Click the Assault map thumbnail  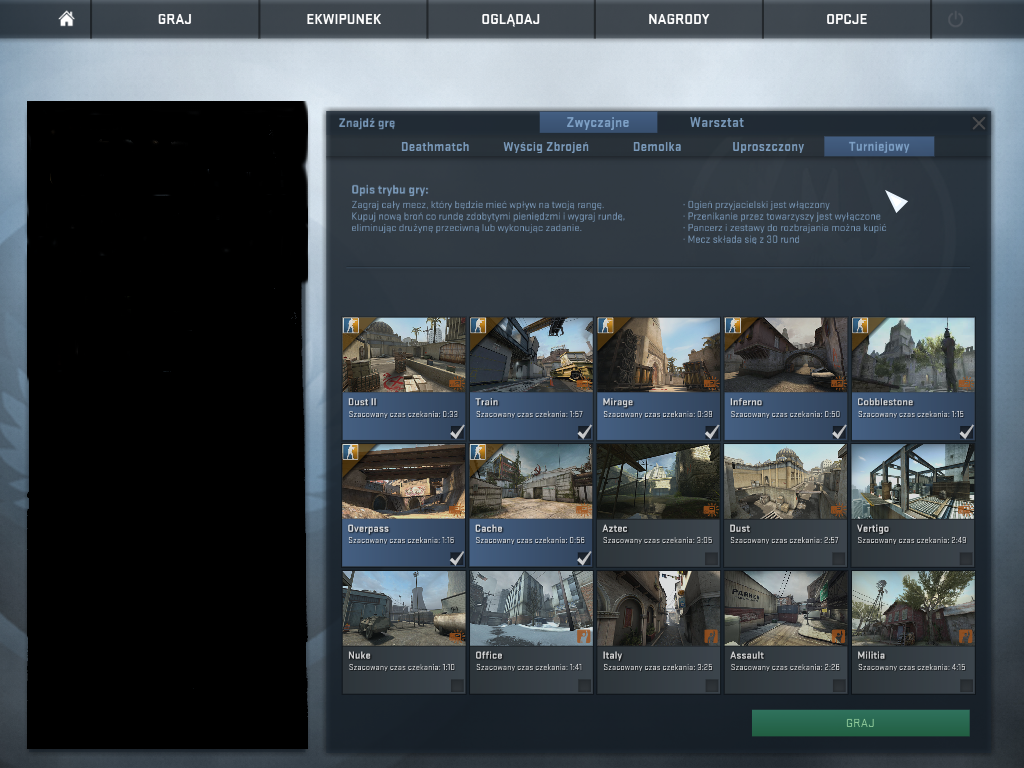pos(786,608)
